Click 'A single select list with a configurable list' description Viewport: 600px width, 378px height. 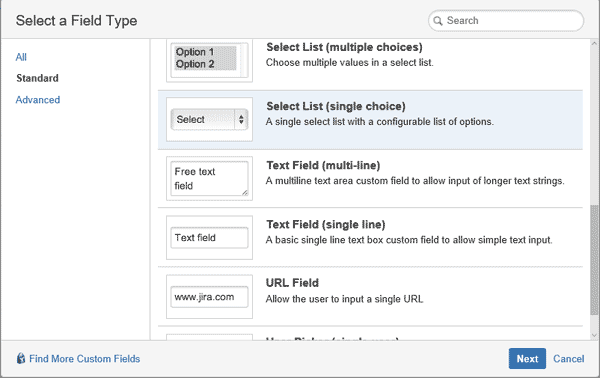tap(380, 122)
